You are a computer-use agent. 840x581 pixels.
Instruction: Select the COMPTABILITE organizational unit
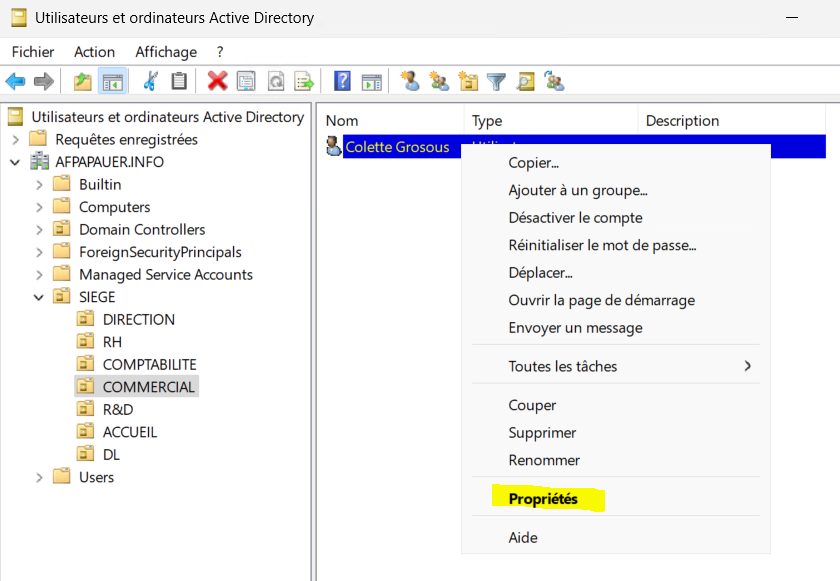coord(149,364)
